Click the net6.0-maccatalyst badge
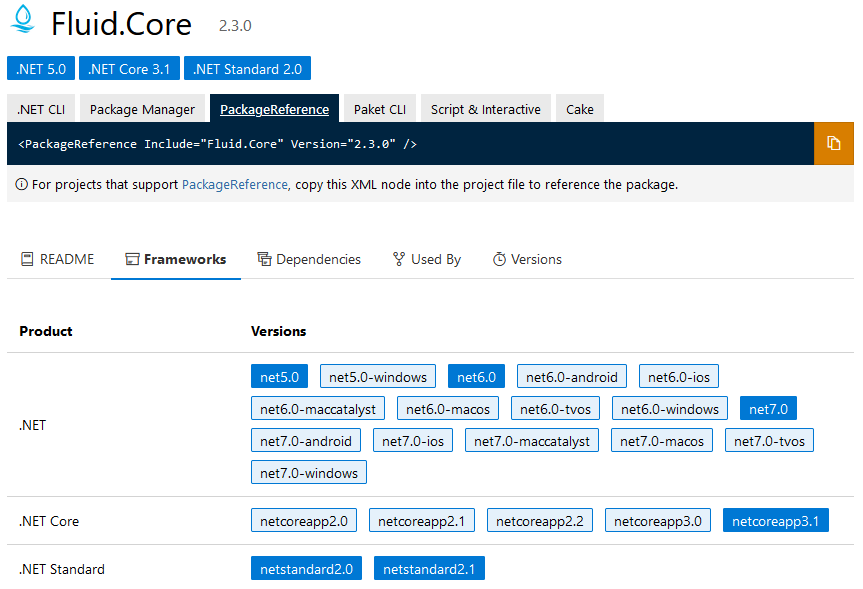 318,408
